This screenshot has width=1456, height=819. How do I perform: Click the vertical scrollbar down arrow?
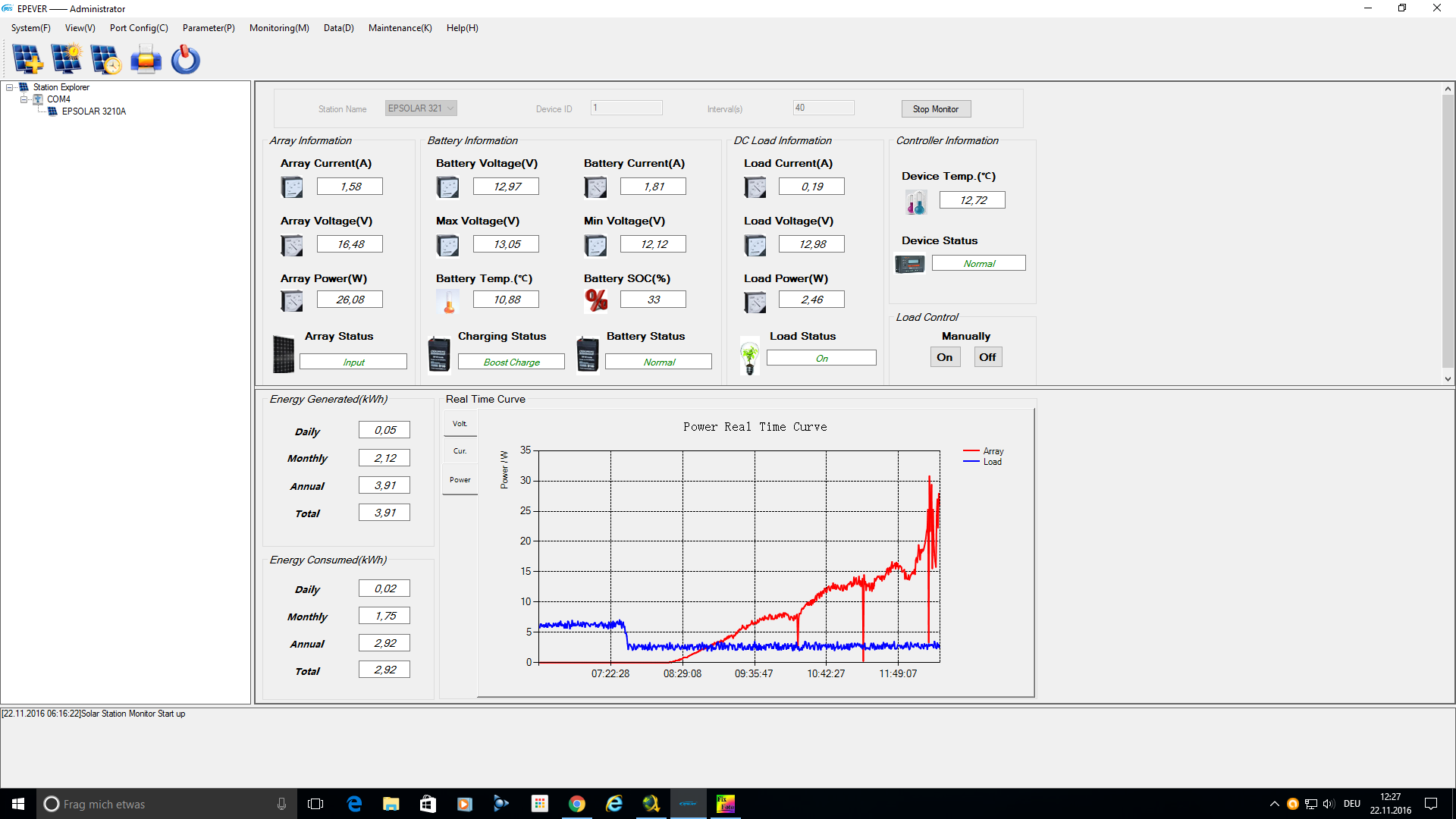point(1447,379)
